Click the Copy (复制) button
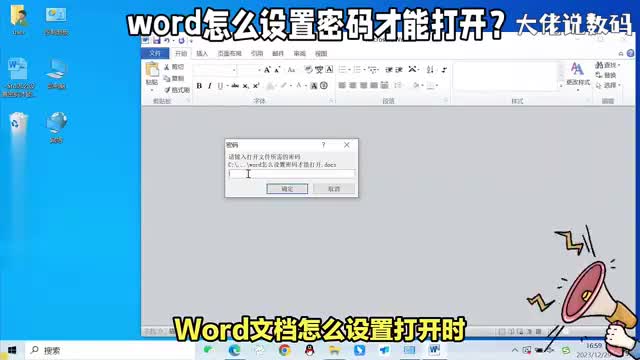The width and height of the screenshot is (640, 360). point(174,78)
